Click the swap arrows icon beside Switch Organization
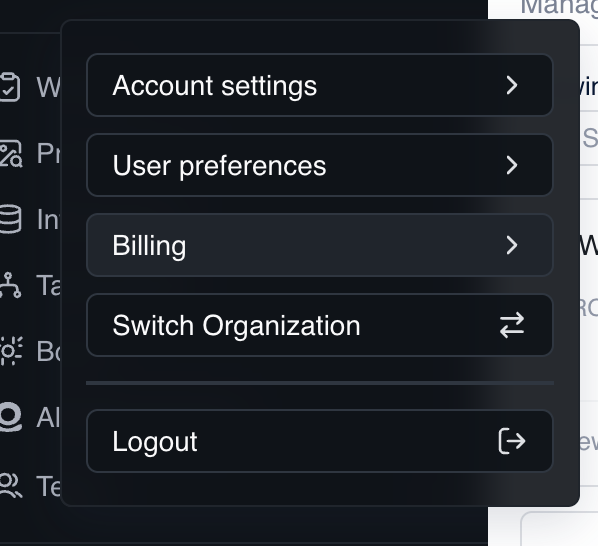Screen dimensions: 598x546 click(512, 325)
